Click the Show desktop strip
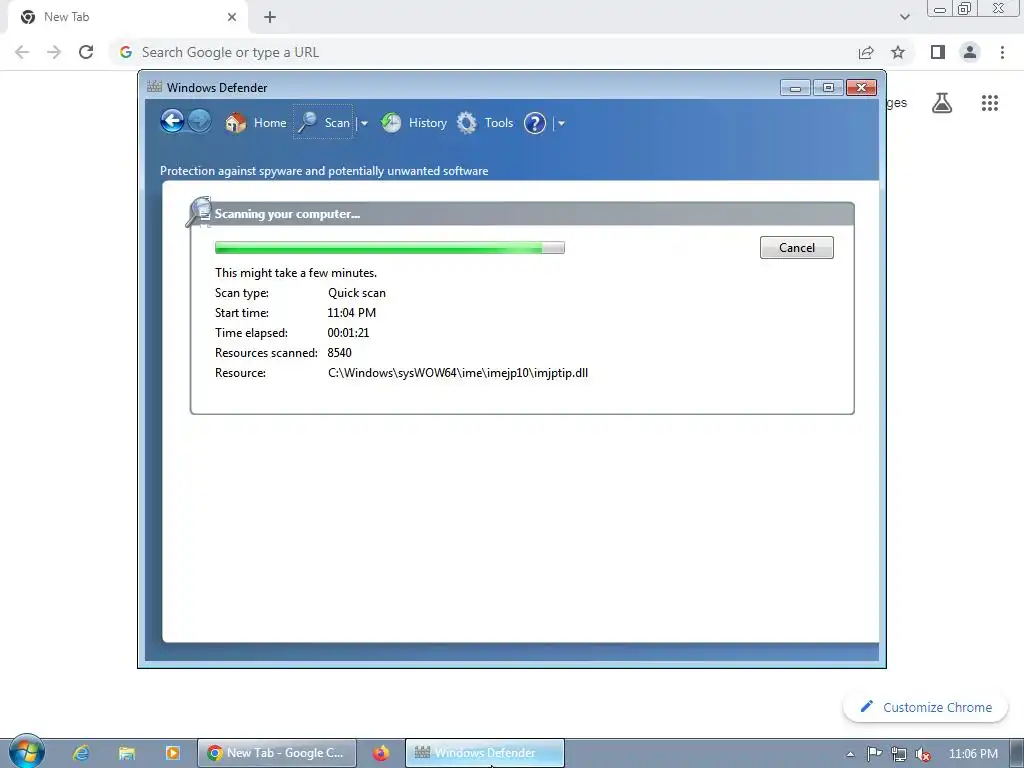This screenshot has height=768, width=1024. point(1017,753)
